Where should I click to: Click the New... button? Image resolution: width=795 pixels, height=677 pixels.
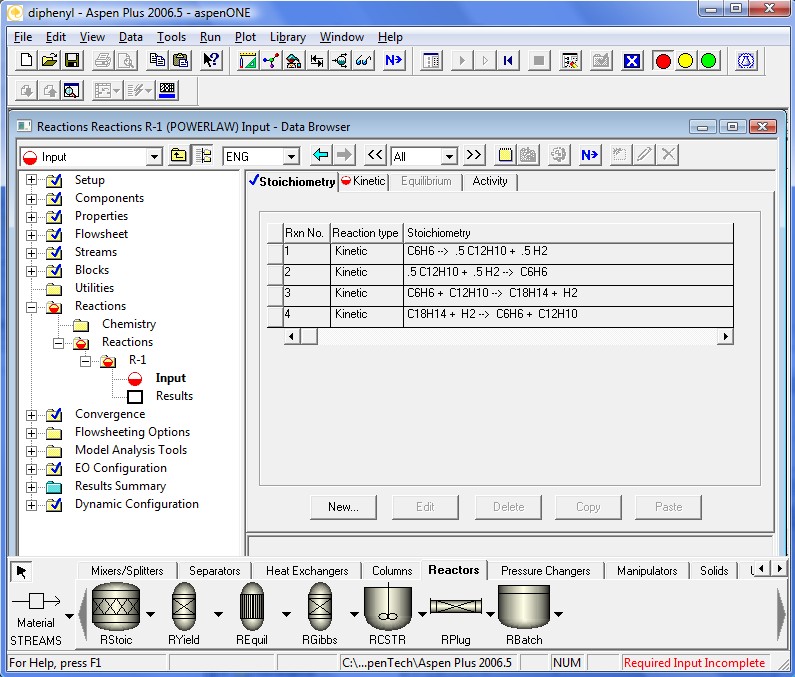pos(343,507)
